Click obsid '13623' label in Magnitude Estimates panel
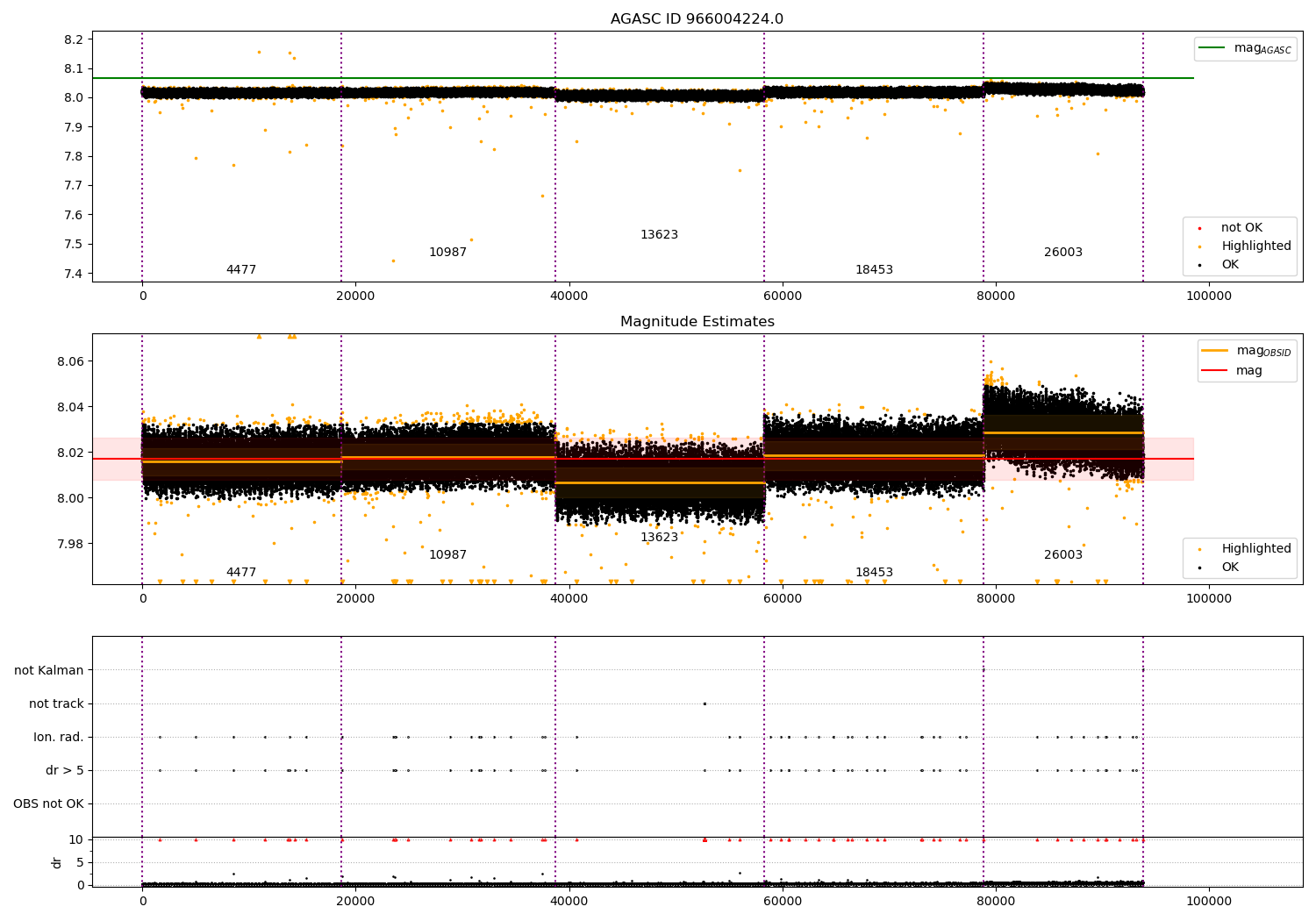The width and height of the screenshot is (1316, 921). (659, 538)
